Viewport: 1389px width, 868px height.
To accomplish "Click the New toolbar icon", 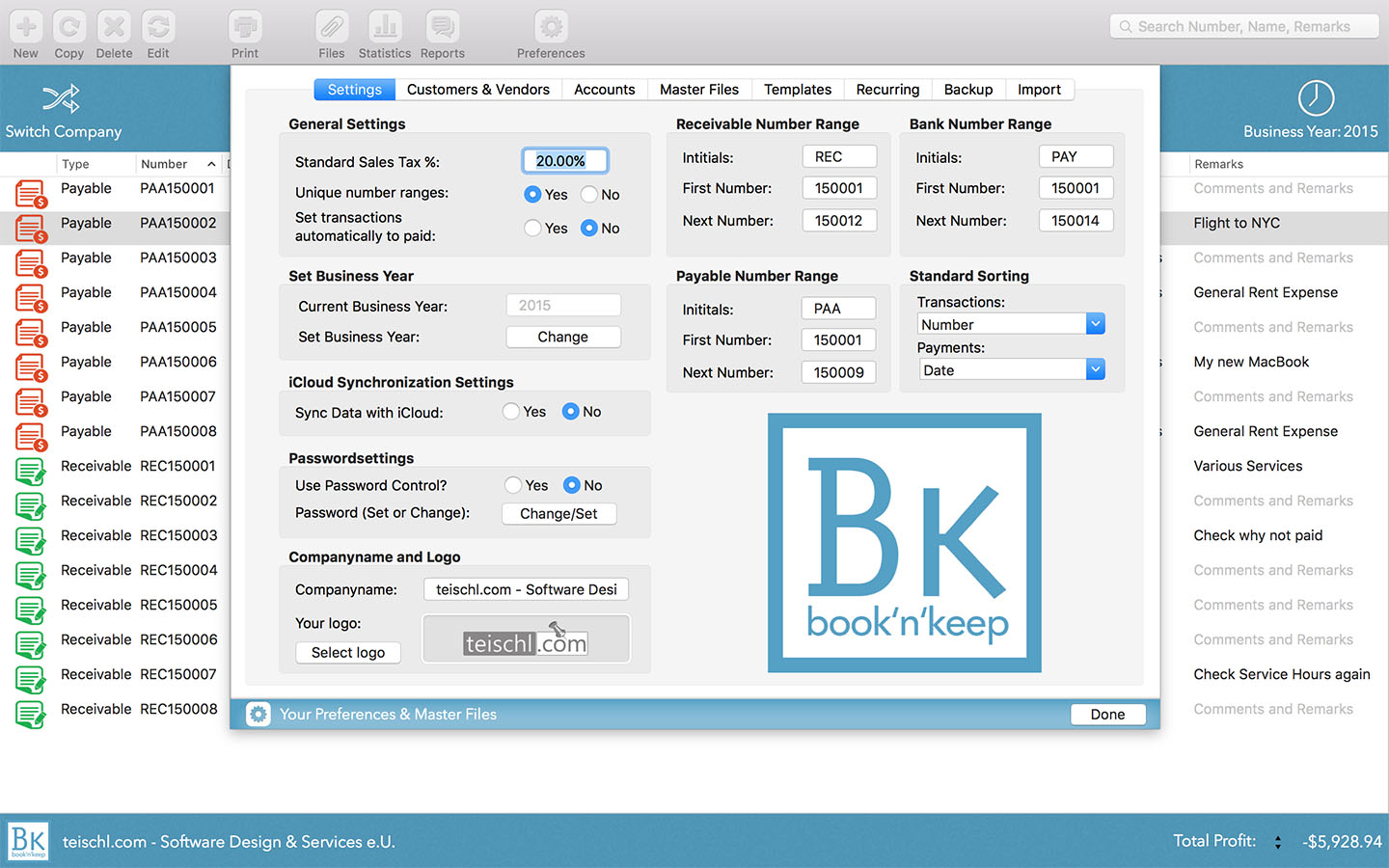I will (26, 26).
